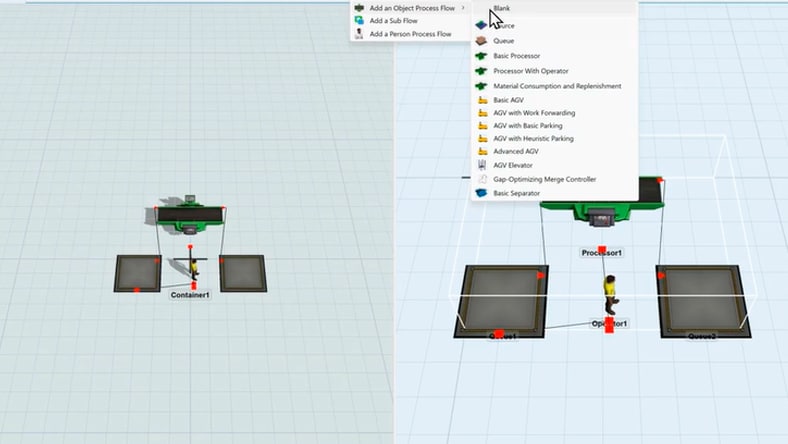Click the Basic AGV forklift icon
Viewport: 788px width, 444px height.
482,100
